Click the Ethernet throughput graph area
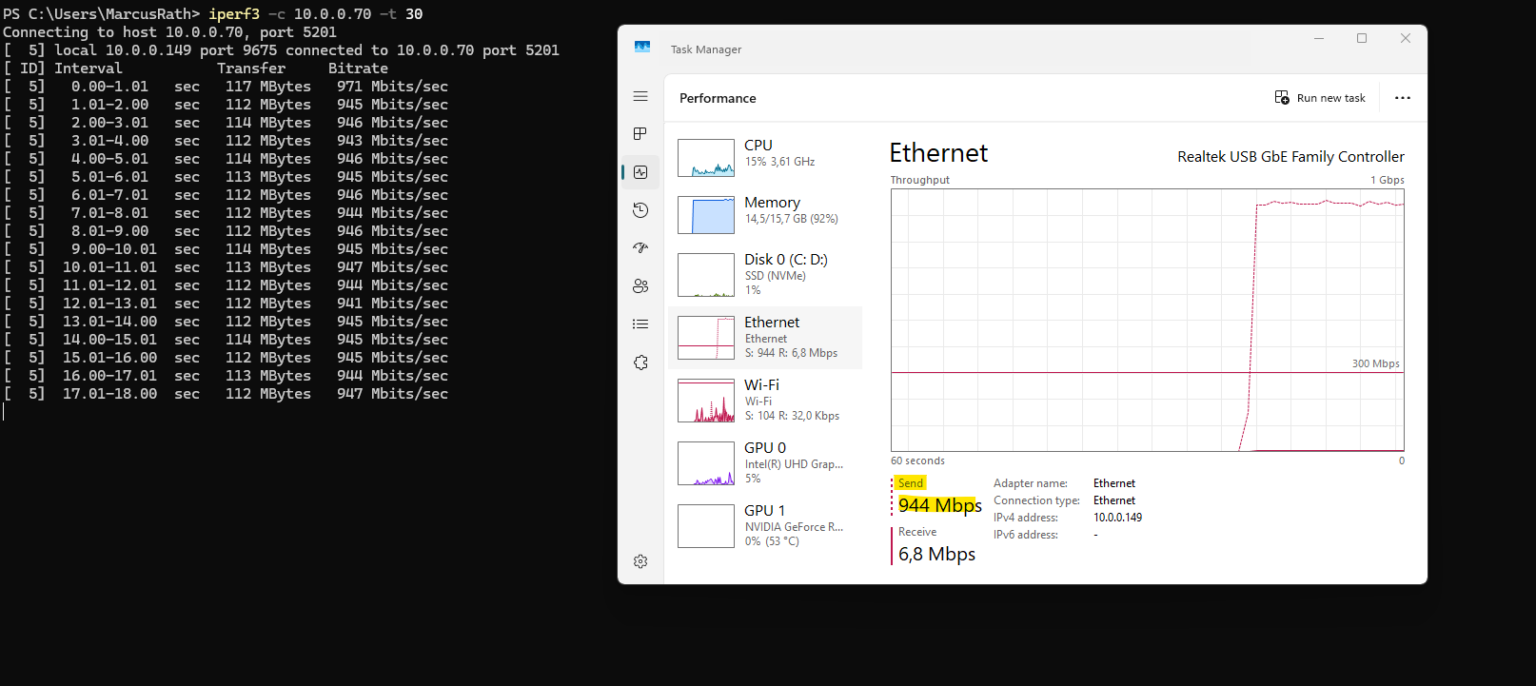The height and width of the screenshot is (686, 1536). coord(1145,320)
